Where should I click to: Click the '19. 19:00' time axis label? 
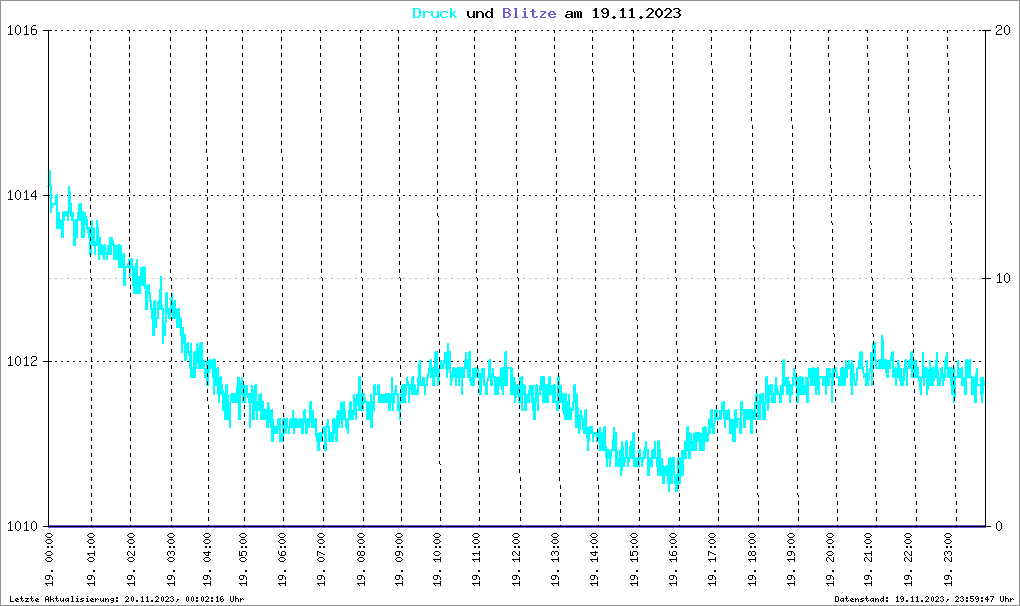click(792, 560)
